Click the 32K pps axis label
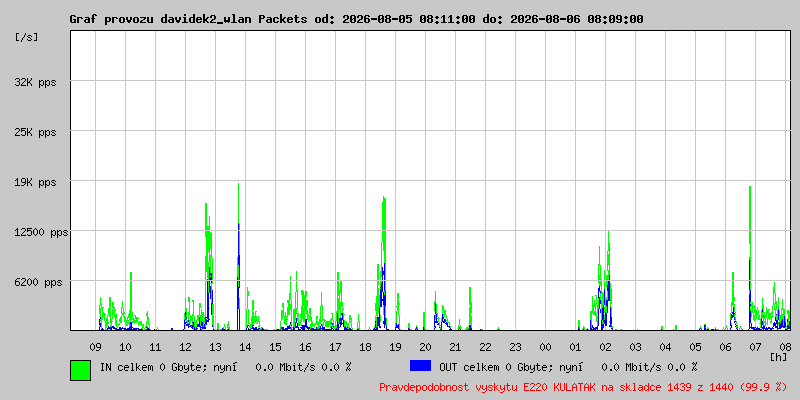This screenshot has height=400, width=800. click(36, 82)
